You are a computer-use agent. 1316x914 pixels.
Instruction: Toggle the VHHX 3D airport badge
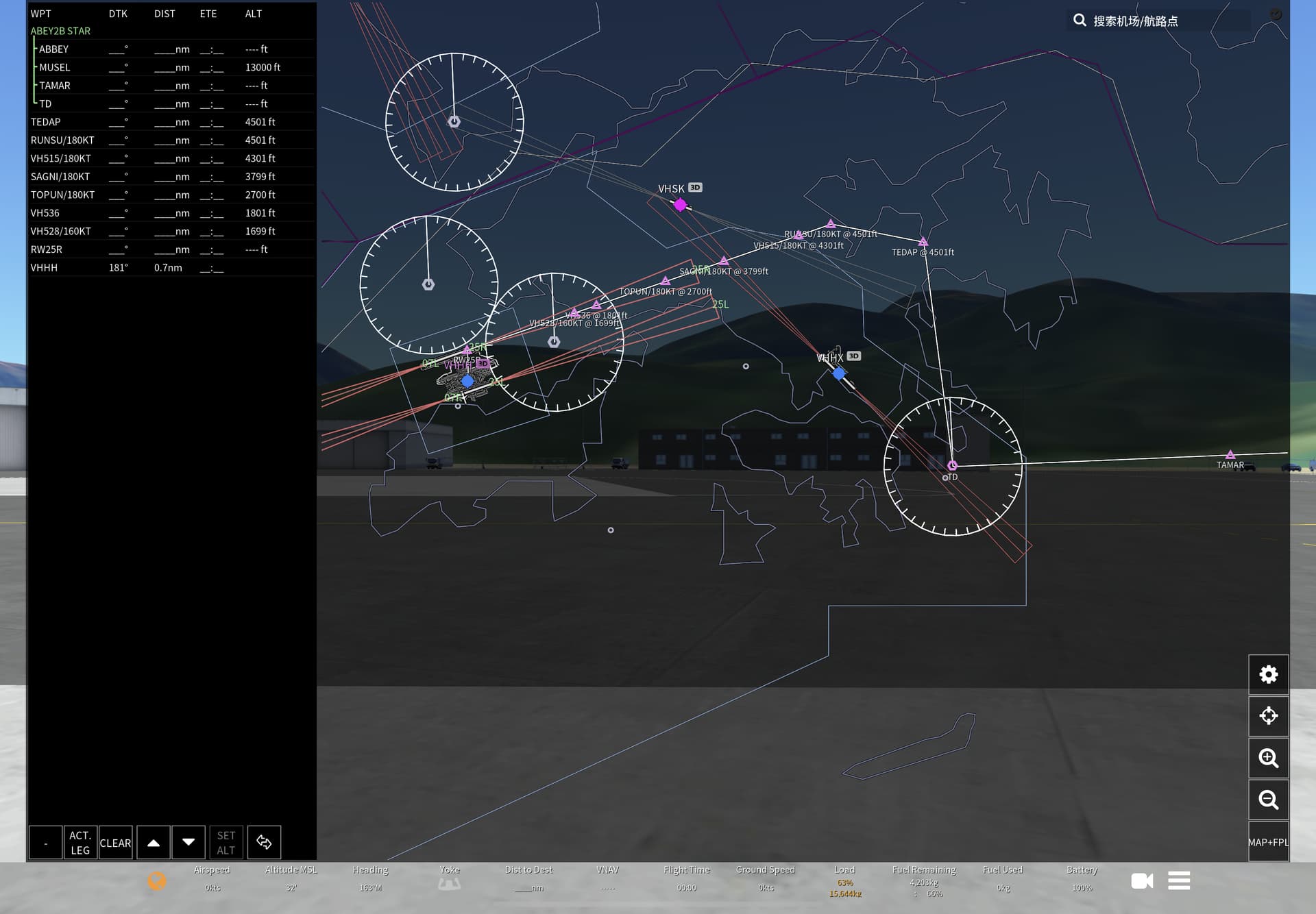coord(853,356)
